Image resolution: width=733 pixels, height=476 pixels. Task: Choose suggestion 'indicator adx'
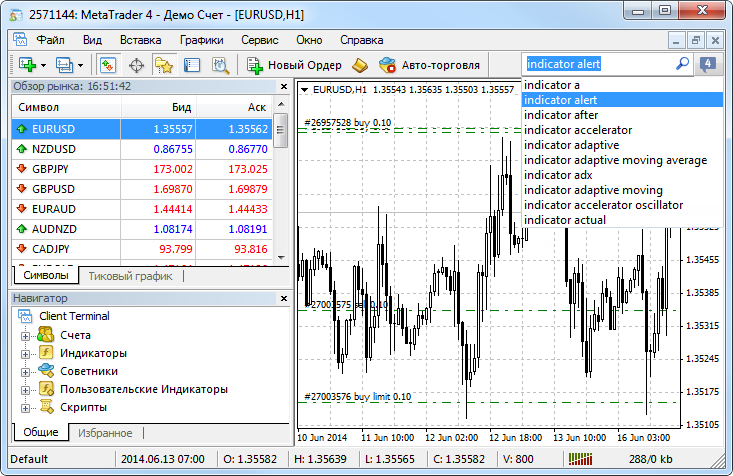pyautogui.click(x=622, y=175)
